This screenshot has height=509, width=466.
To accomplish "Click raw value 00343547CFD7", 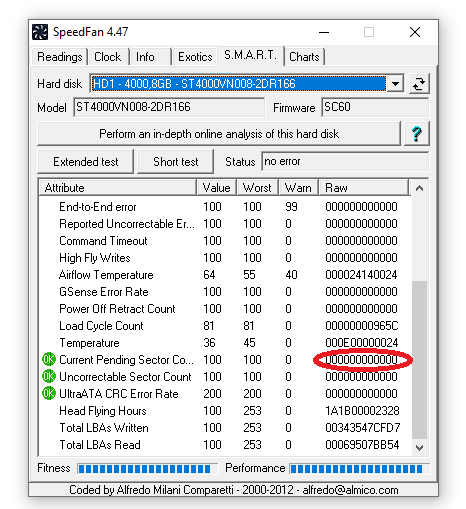I will [363, 428].
